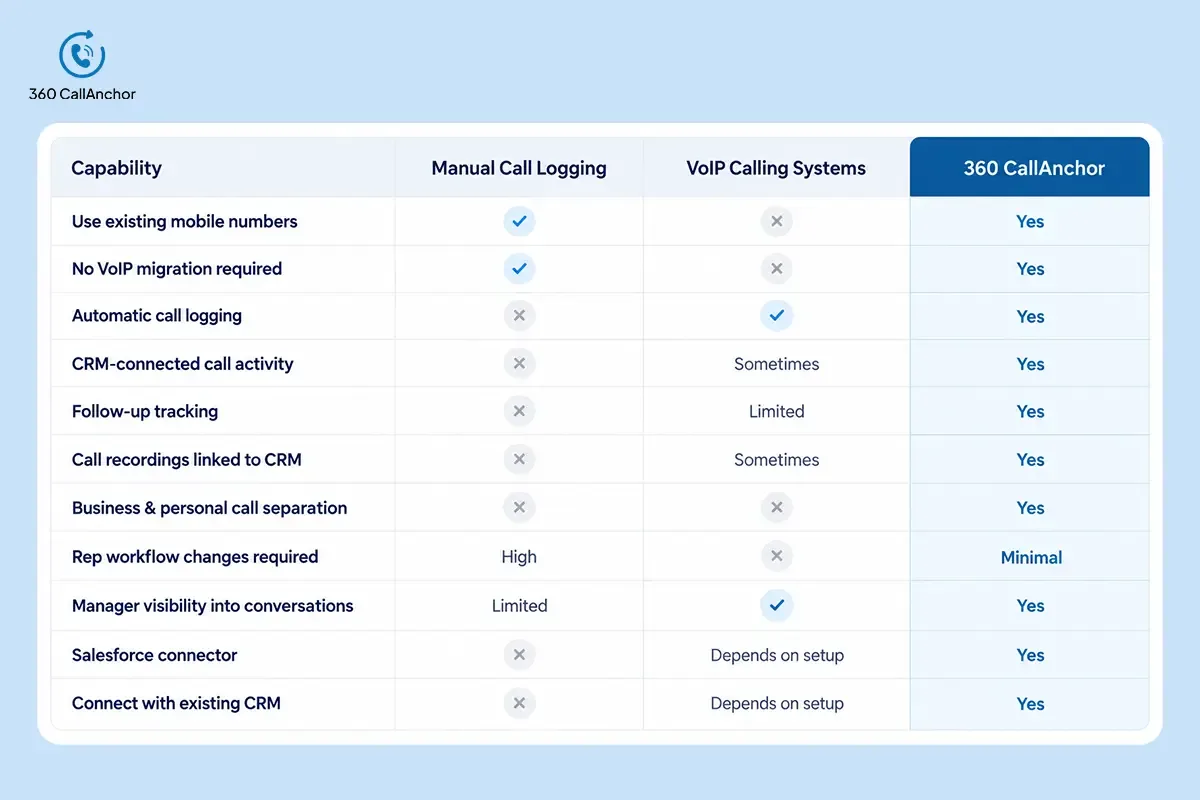The height and width of the screenshot is (800, 1200).
Task: Click the check icon for VoIP automatic call logging
Action: click(x=776, y=316)
